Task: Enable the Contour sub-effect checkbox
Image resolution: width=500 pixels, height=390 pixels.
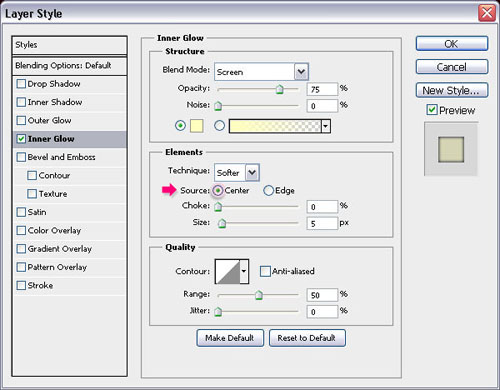Action: [x=32, y=175]
